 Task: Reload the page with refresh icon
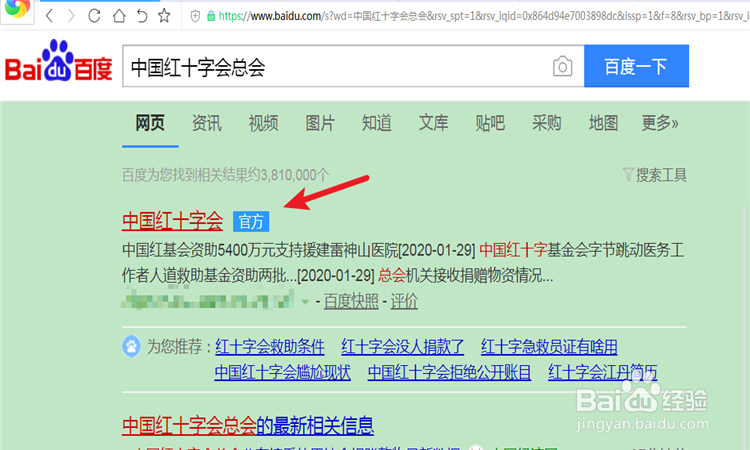pos(94,16)
